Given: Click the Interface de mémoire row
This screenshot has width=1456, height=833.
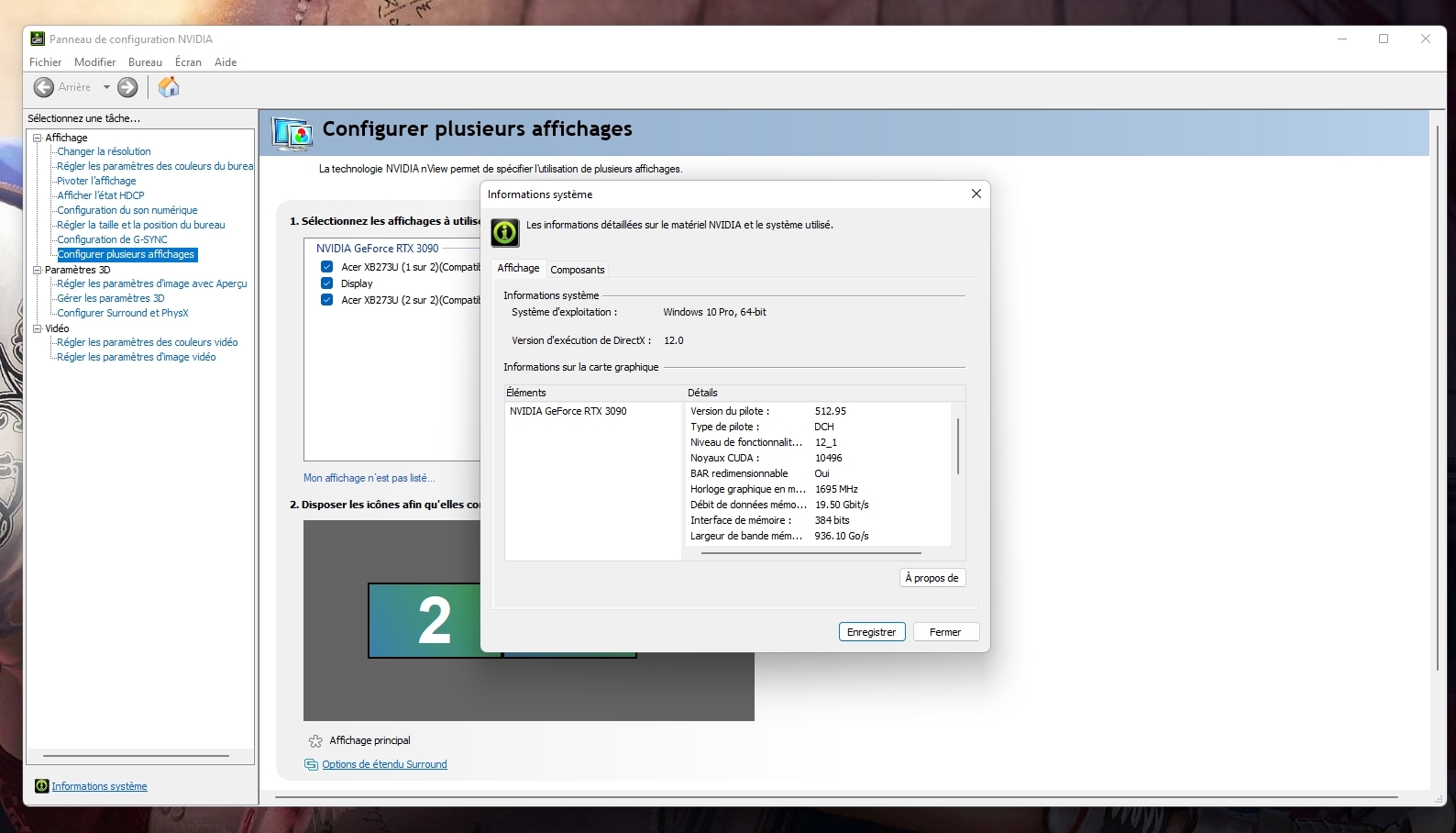Looking at the screenshot, I should tap(819, 520).
